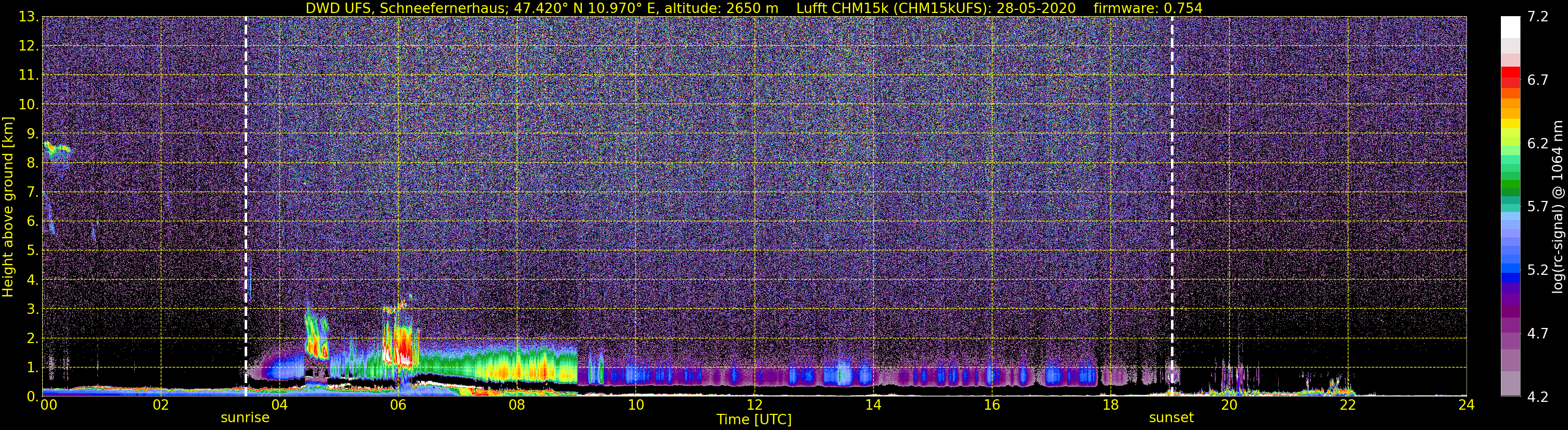Click the white segment at the colorbar top
Image resolution: width=1568 pixels, height=430 pixels.
coord(1511,28)
